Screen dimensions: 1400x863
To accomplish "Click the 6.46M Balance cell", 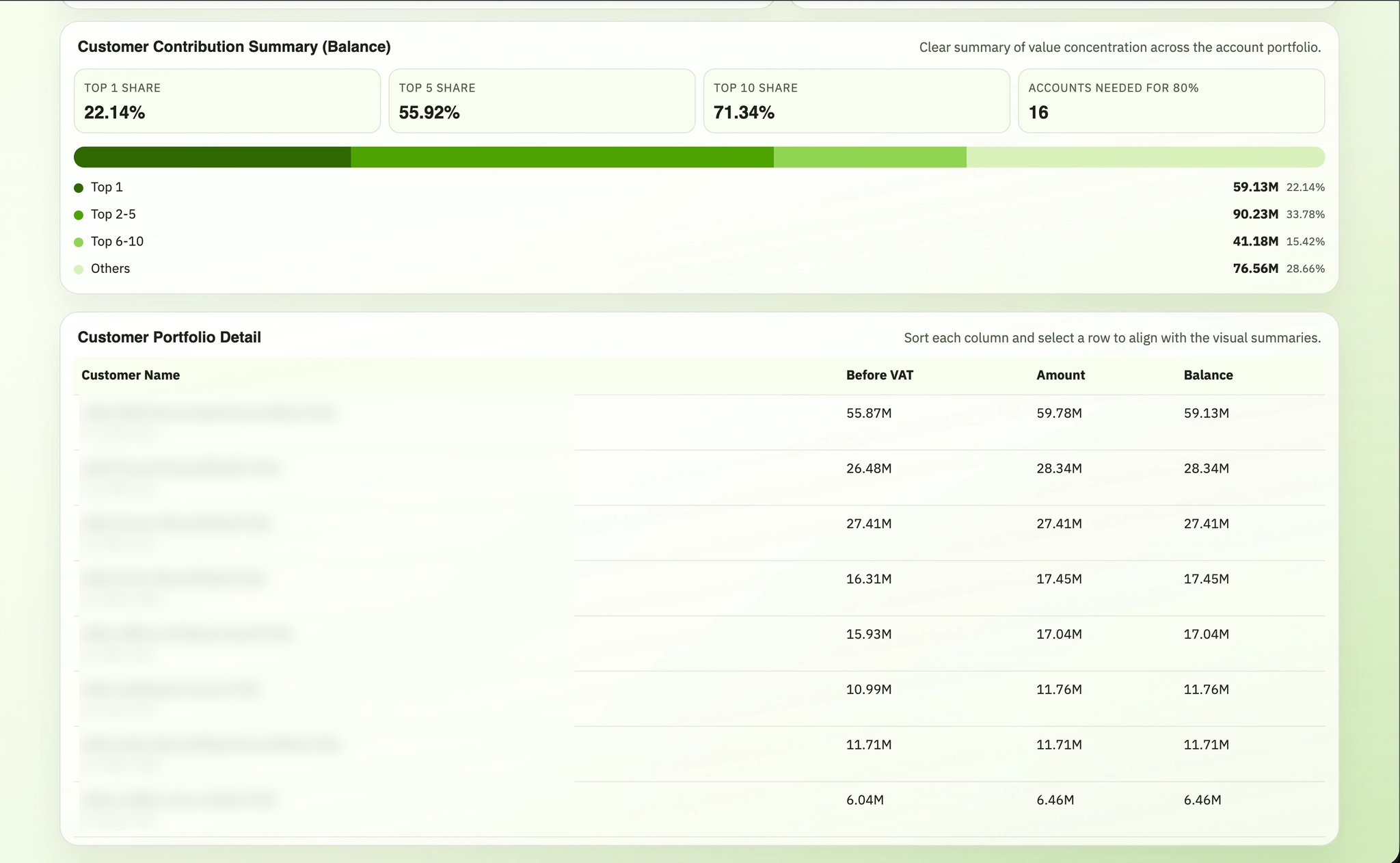I will pos(1202,800).
